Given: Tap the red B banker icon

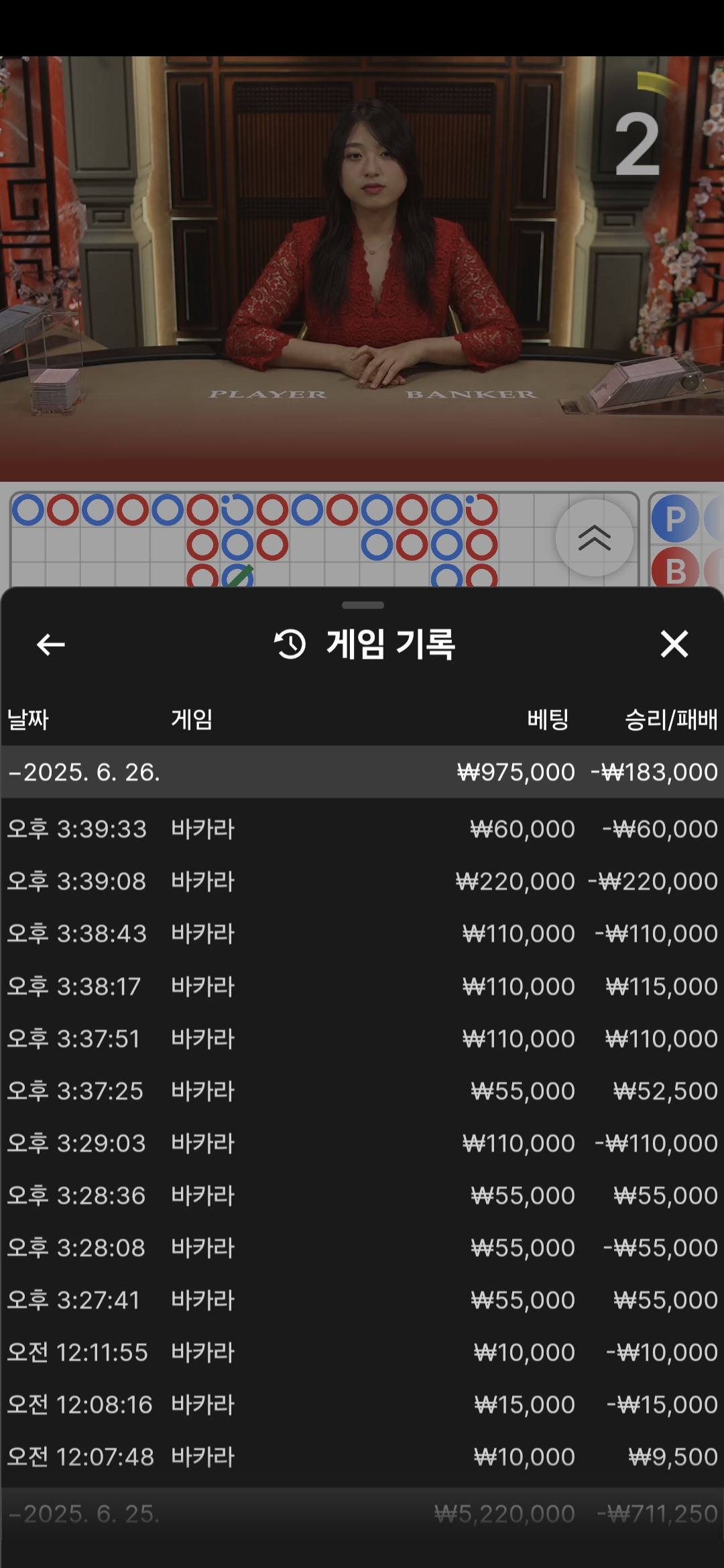Looking at the screenshot, I should click(x=675, y=571).
